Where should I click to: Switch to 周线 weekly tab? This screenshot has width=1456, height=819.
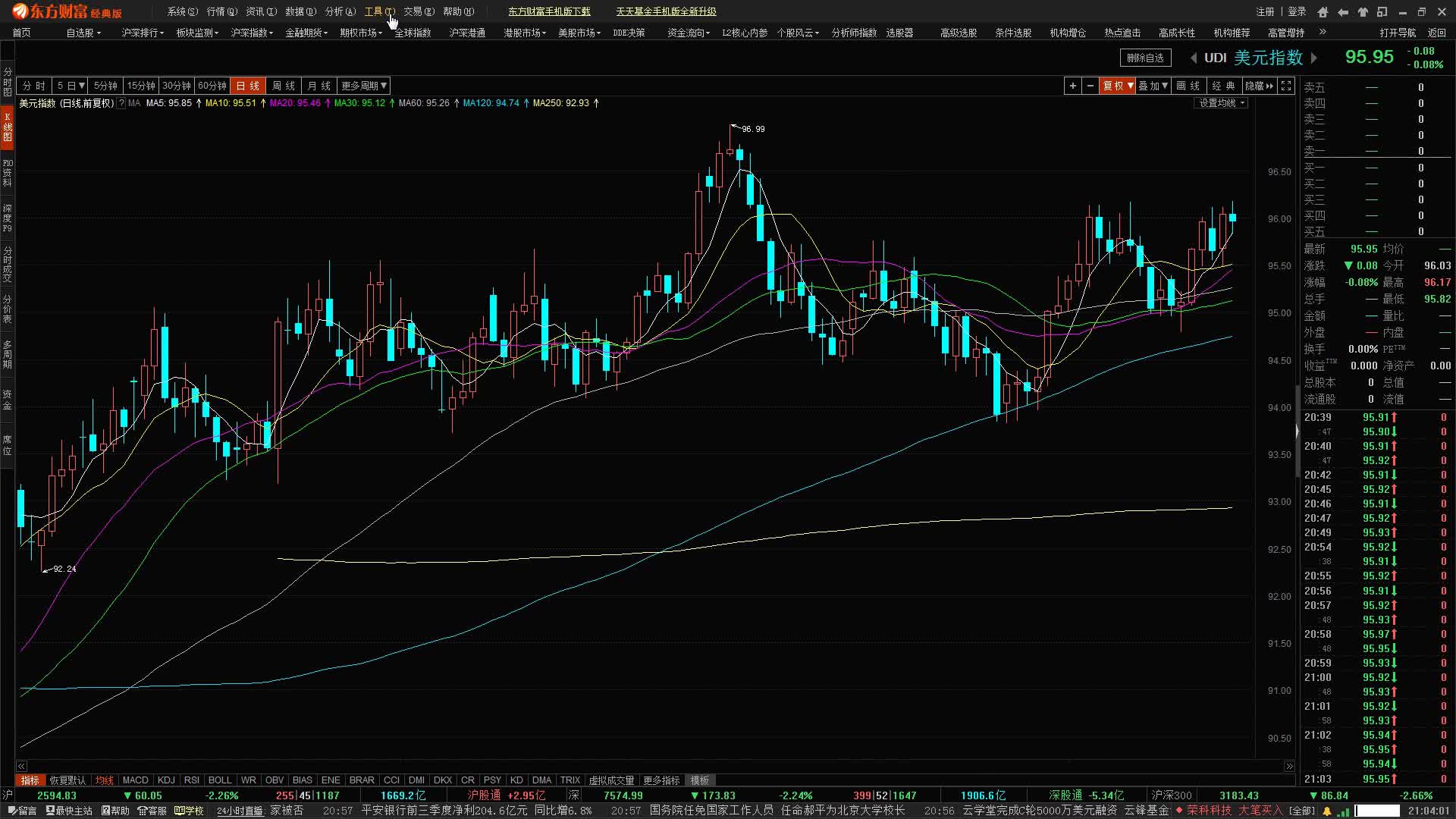click(x=284, y=86)
